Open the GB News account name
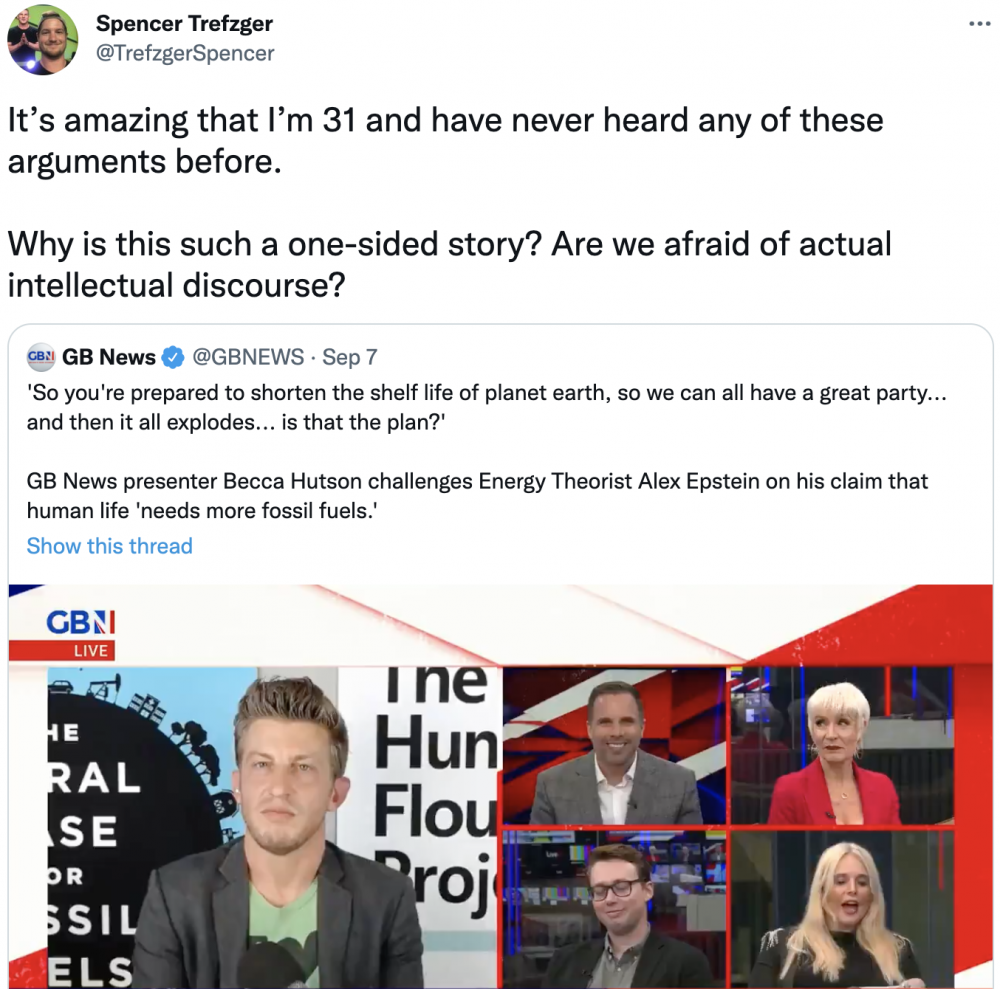This screenshot has height=989, width=1000. [x=108, y=357]
